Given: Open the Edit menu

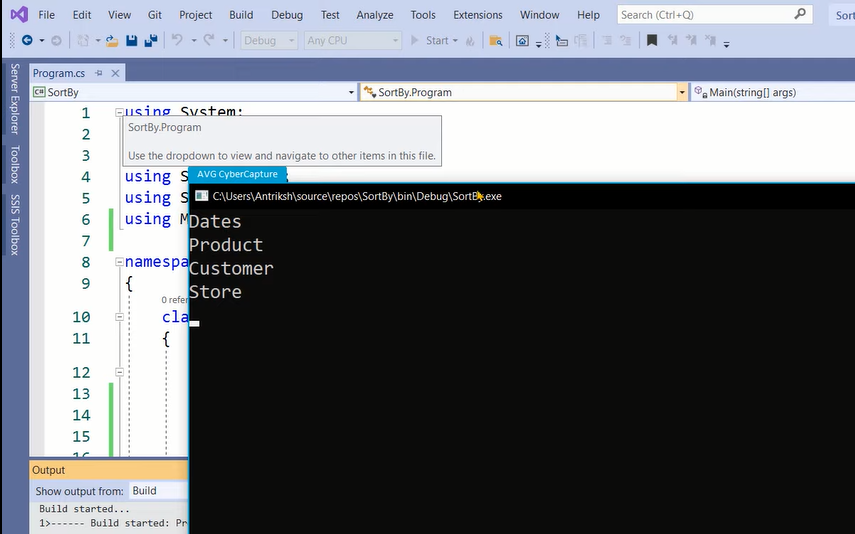Looking at the screenshot, I should pyautogui.click(x=82, y=15).
